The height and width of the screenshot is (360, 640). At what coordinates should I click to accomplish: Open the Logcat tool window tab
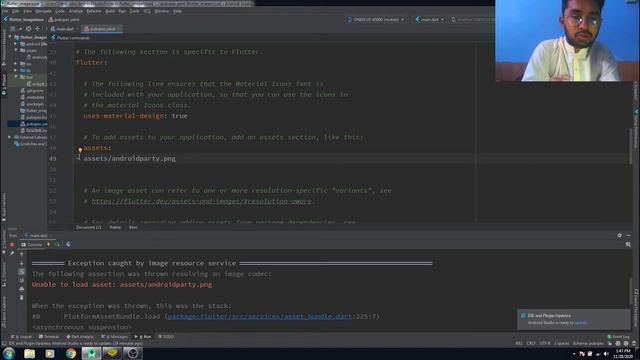(22, 337)
